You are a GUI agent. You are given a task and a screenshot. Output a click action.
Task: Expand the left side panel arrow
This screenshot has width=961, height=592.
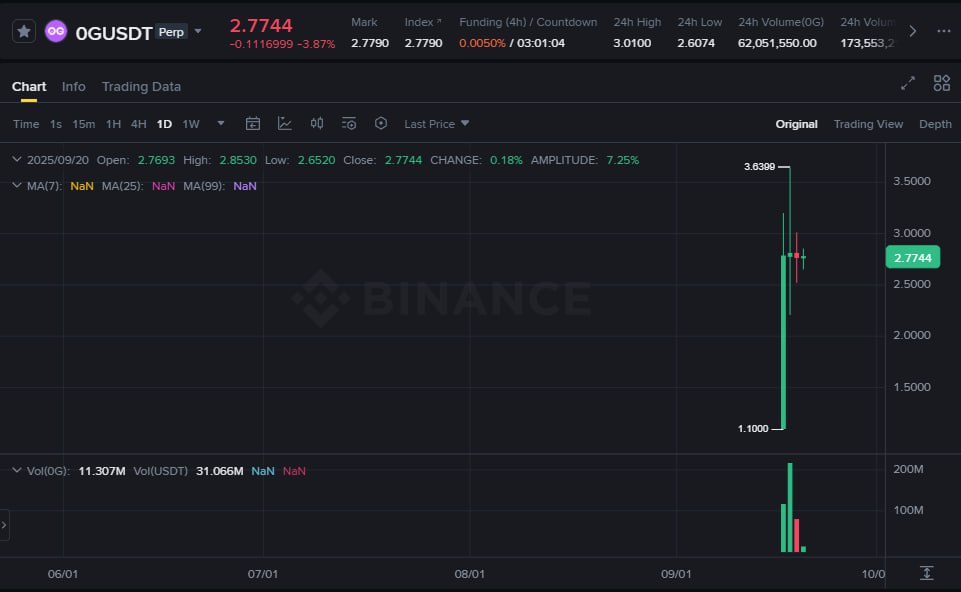[x=4, y=525]
